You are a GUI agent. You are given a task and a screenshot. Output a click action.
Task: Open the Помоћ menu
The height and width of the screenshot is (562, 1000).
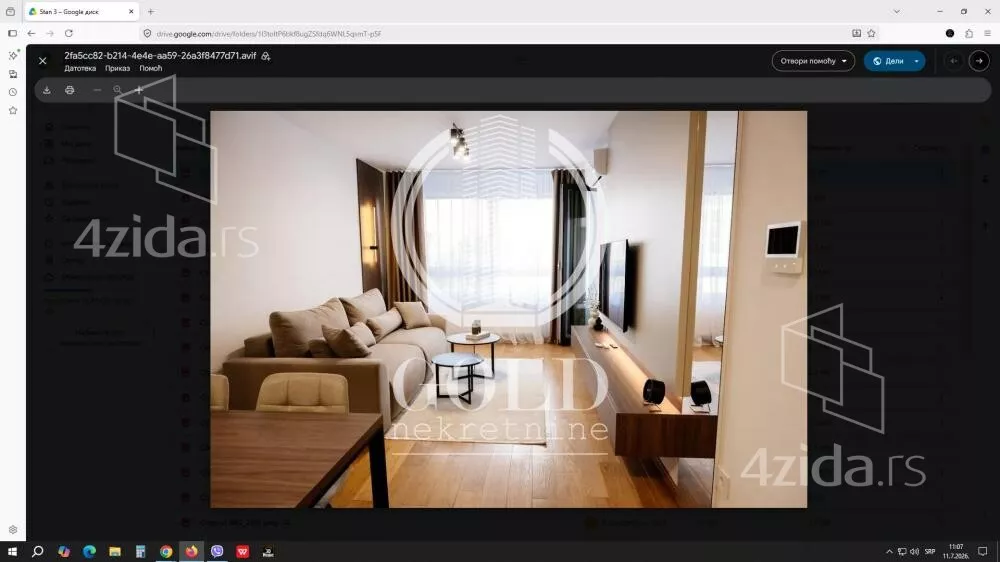[151, 68]
